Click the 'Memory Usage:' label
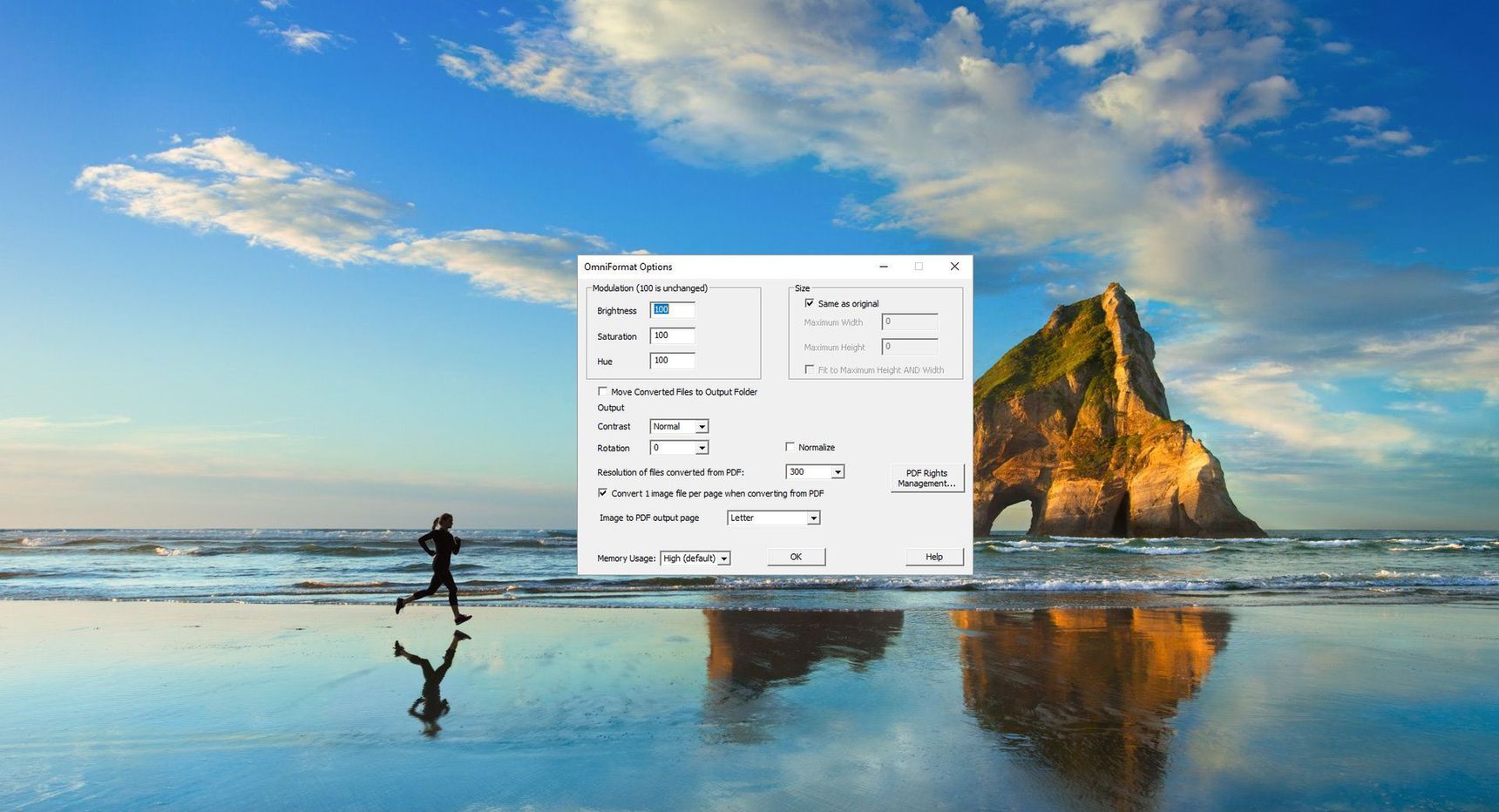Image resolution: width=1499 pixels, height=812 pixels. click(626, 558)
